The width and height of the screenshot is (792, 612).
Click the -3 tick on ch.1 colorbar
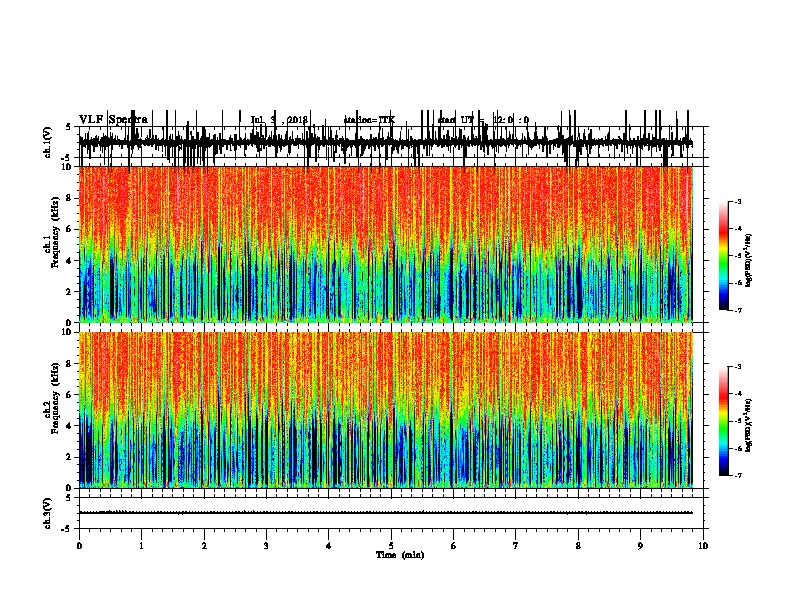(737, 201)
